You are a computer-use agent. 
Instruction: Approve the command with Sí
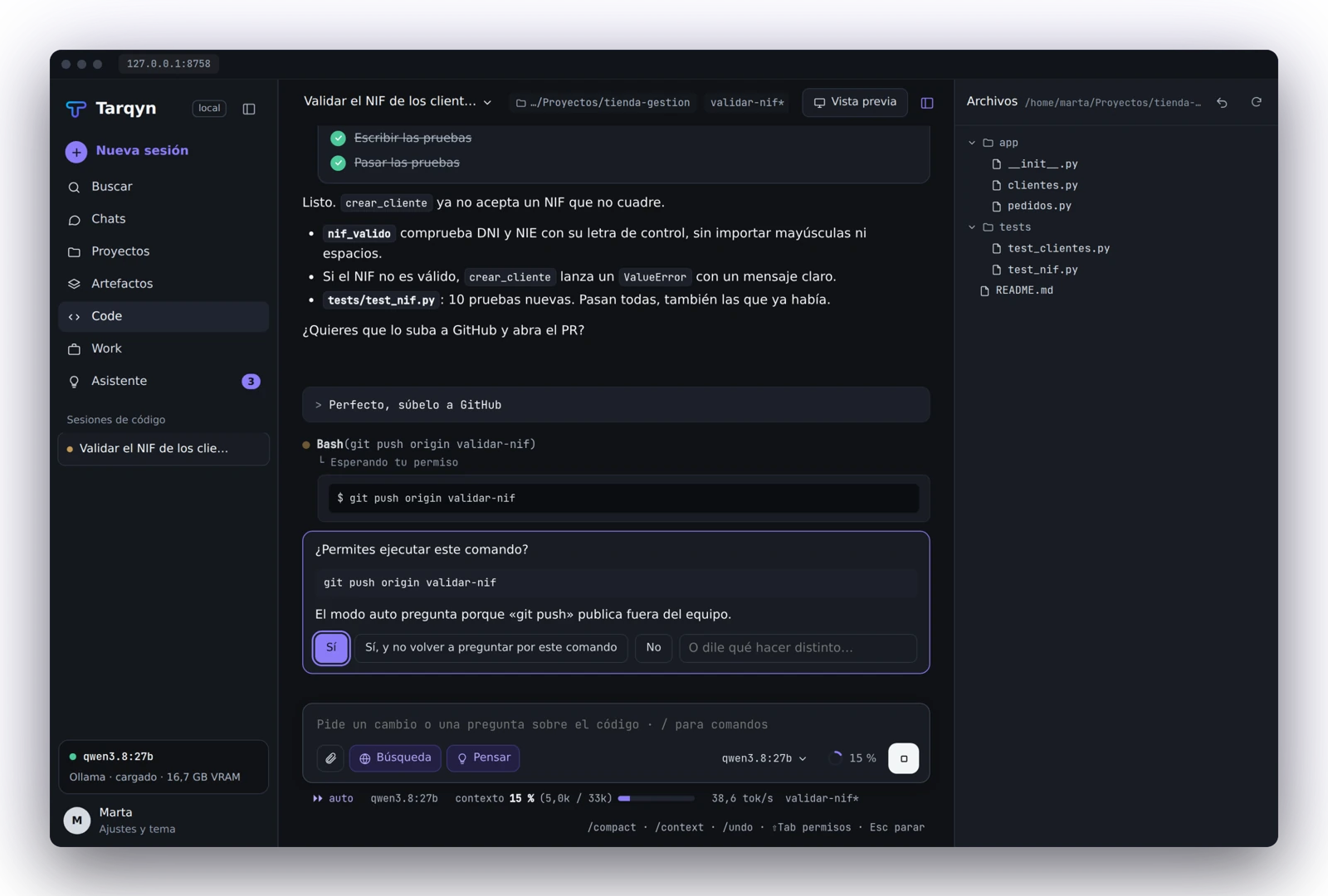pyautogui.click(x=331, y=648)
